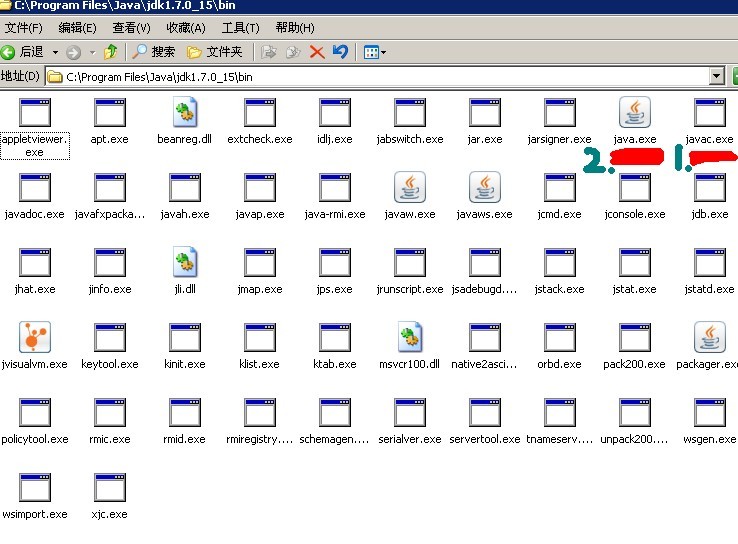Click the ktab.exe file name
This screenshot has height=544, width=738.
pos(334,364)
